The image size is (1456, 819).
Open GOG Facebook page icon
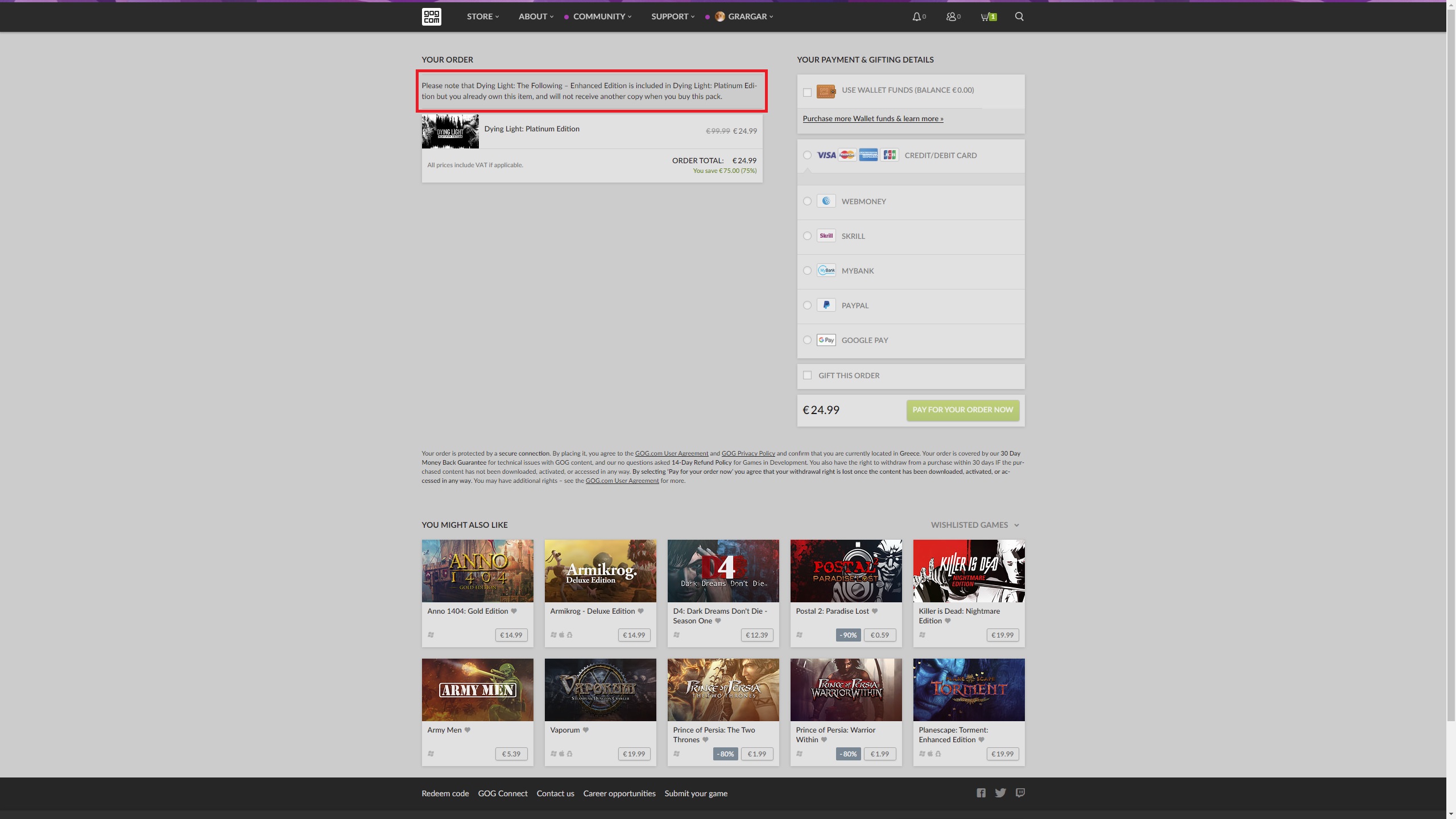[x=981, y=793]
